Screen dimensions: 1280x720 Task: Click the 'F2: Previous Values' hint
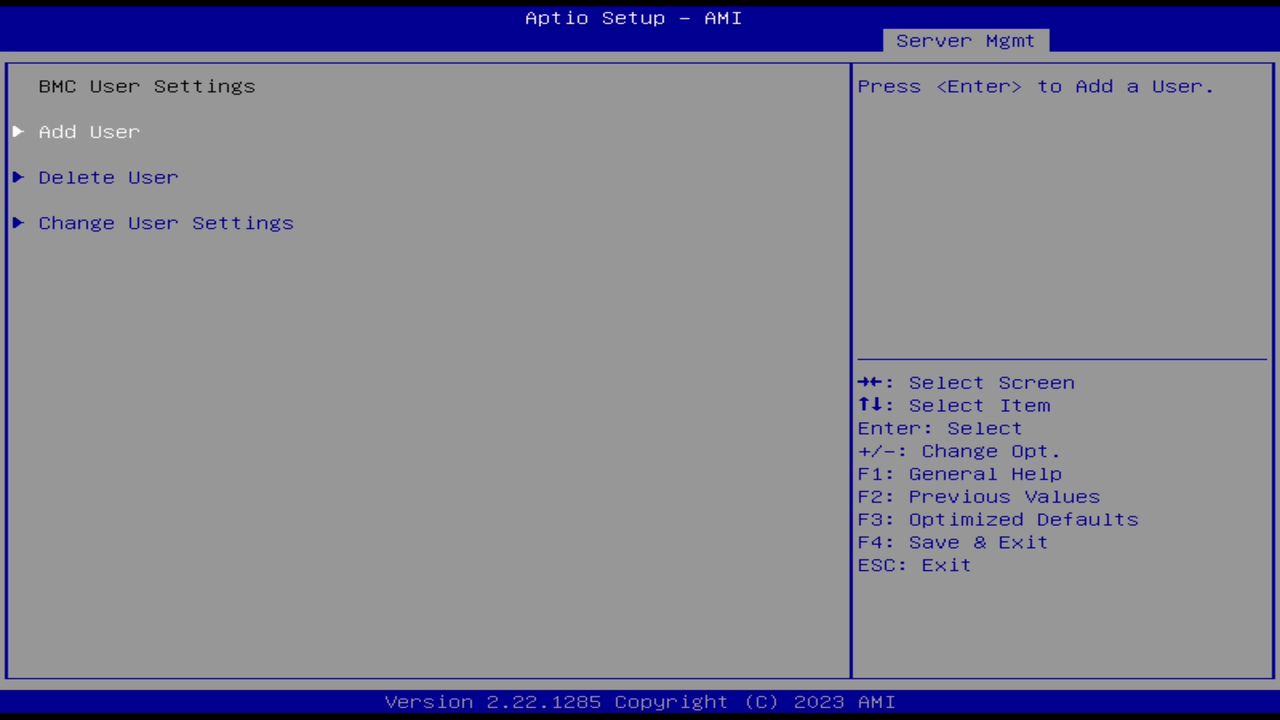pos(979,498)
